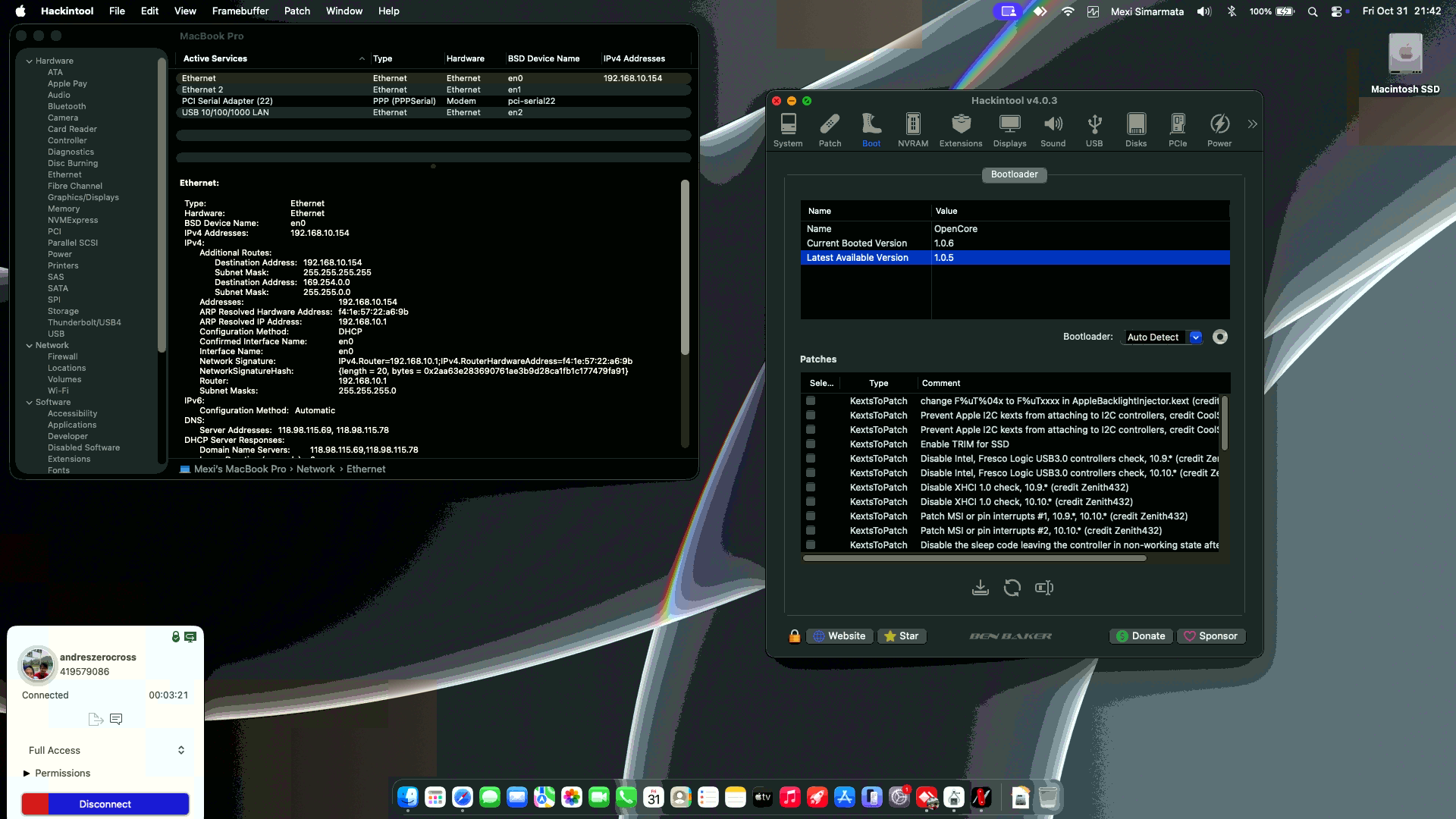The width and height of the screenshot is (1456, 819).
Task: Select the USB 10/100/1000 LAN service row
Action: coord(434,112)
